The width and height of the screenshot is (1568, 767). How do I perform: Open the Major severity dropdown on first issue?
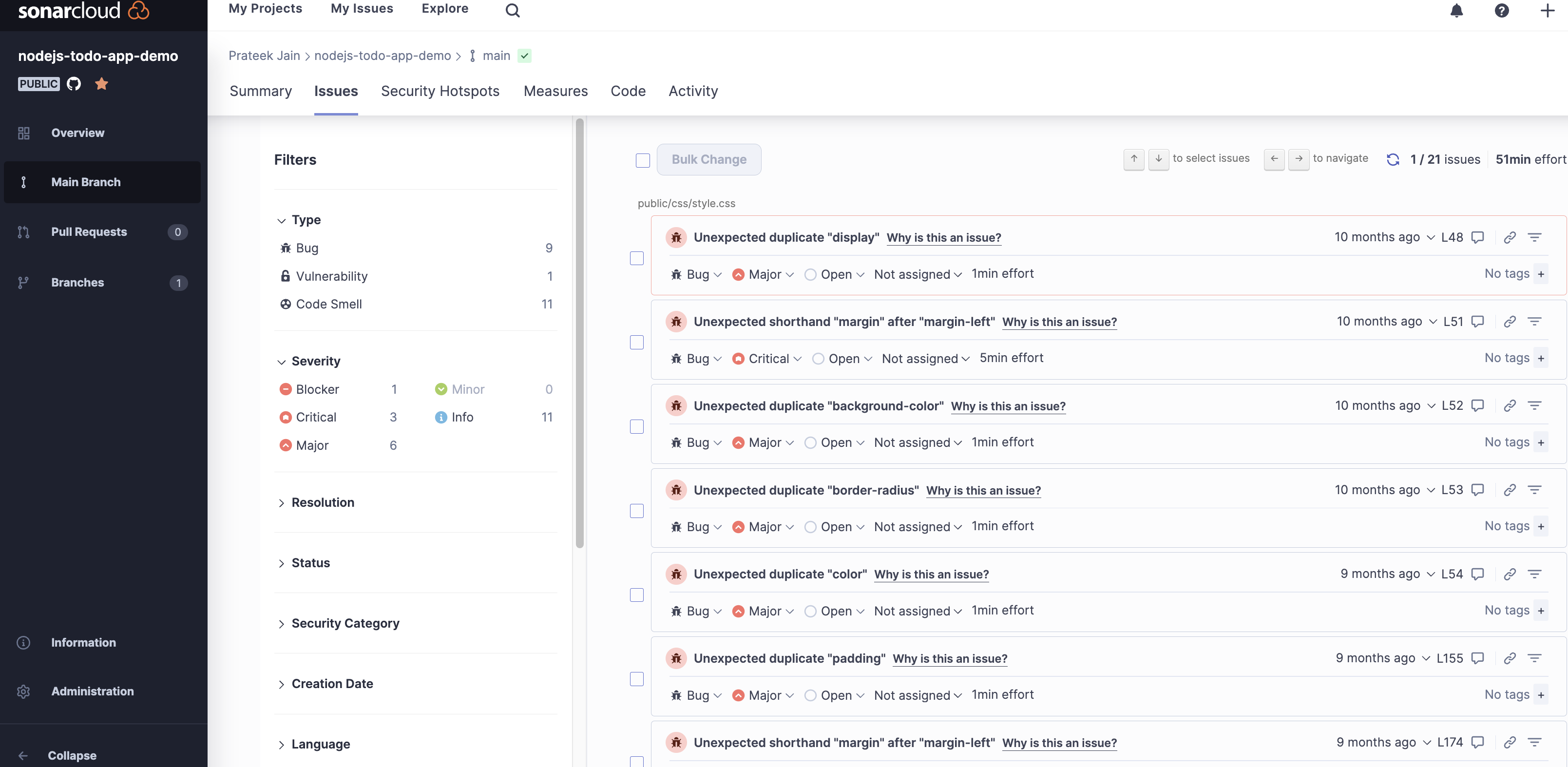764,274
